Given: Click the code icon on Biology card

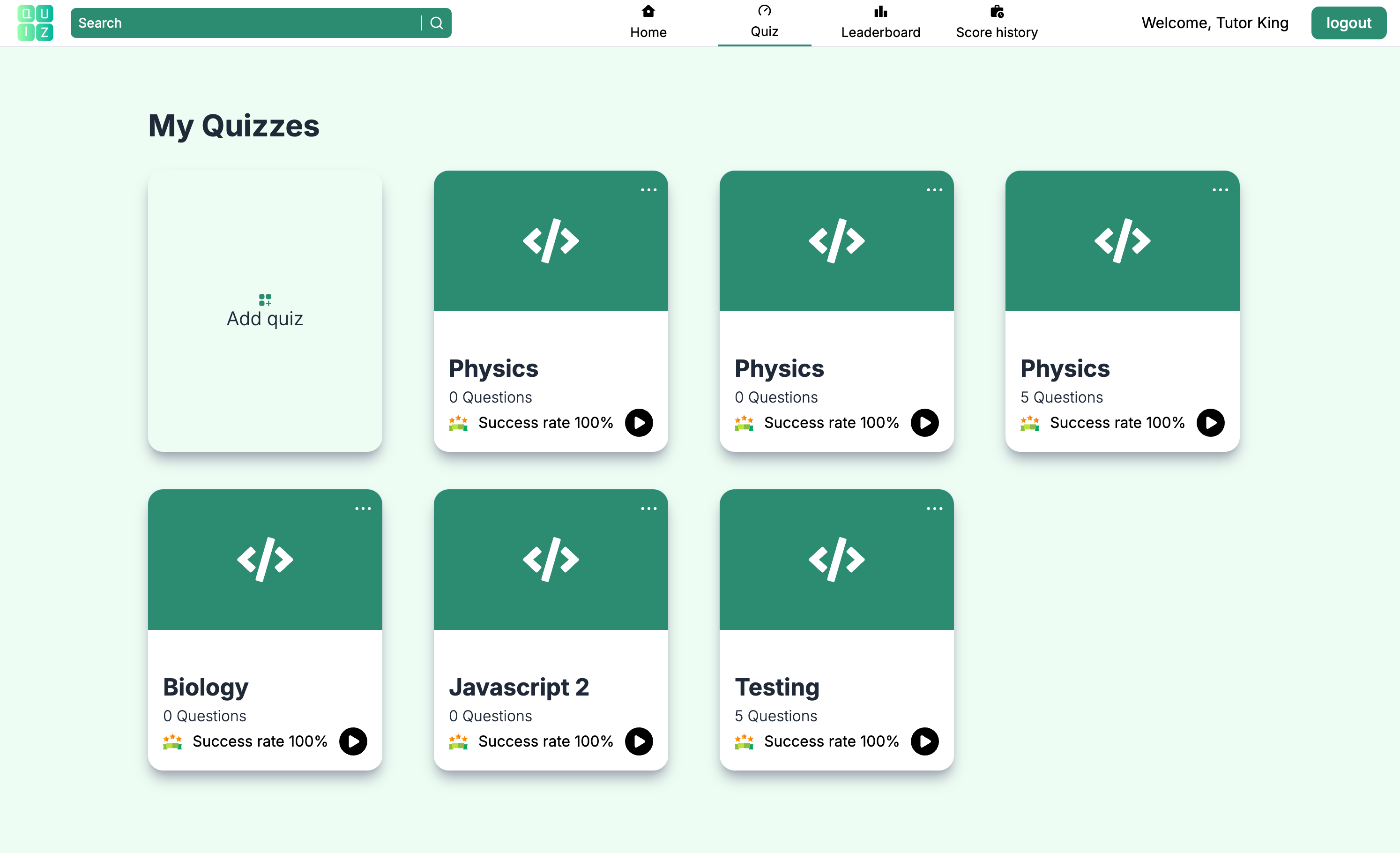Looking at the screenshot, I should tap(265, 559).
